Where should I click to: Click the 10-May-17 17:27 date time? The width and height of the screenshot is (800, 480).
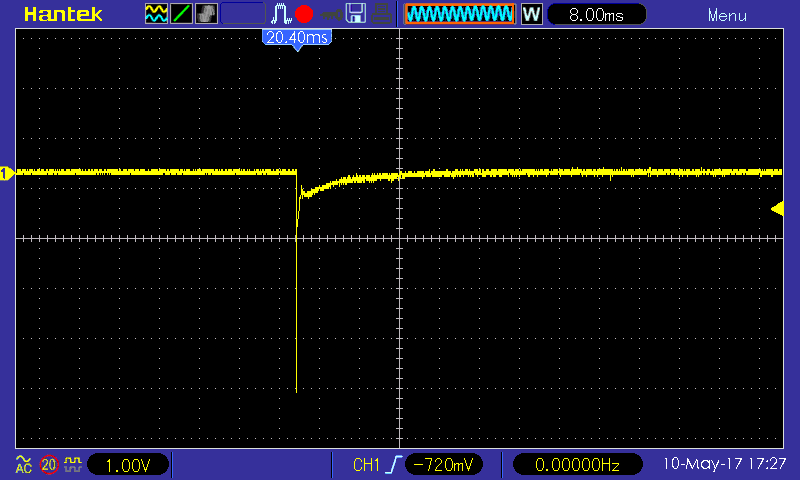[724, 463]
